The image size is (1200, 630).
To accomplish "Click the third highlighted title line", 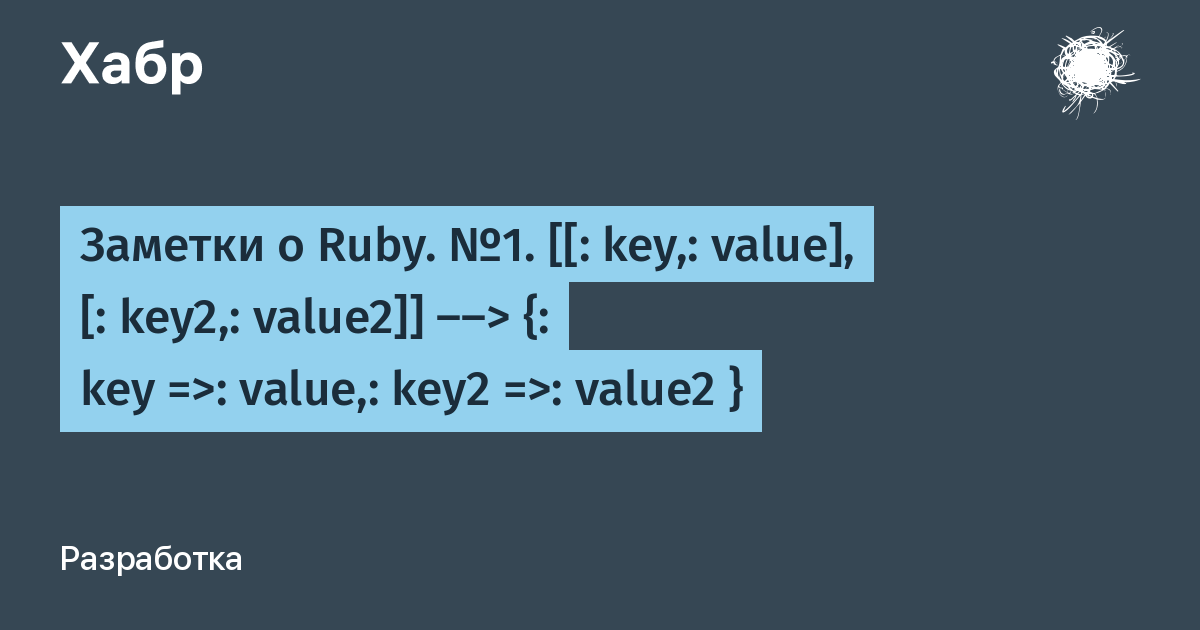I will 411,390.
